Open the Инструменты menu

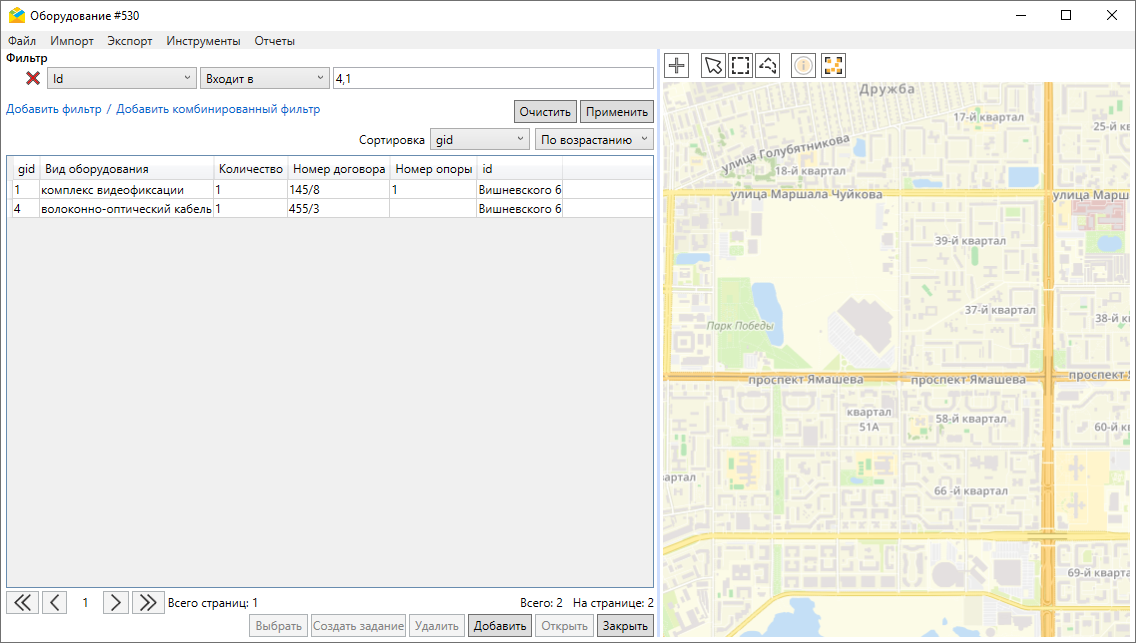click(x=203, y=41)
